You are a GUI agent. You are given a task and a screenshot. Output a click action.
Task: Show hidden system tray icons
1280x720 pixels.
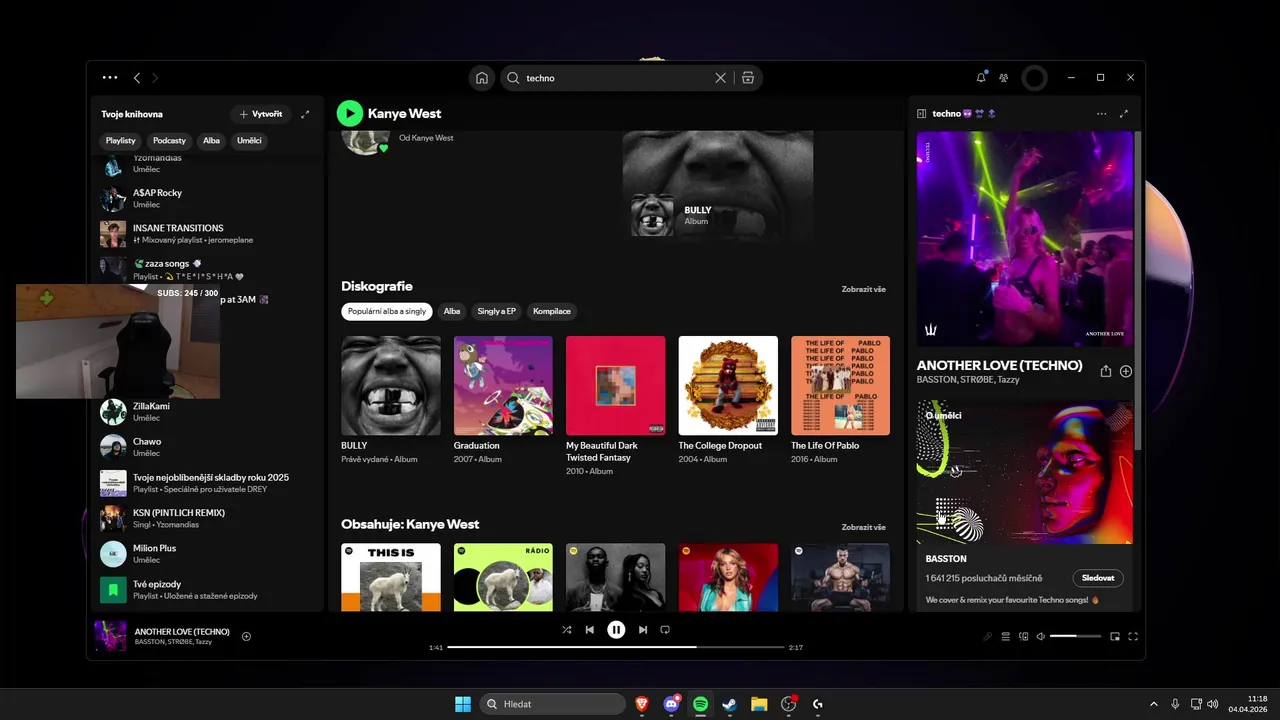1154,704
